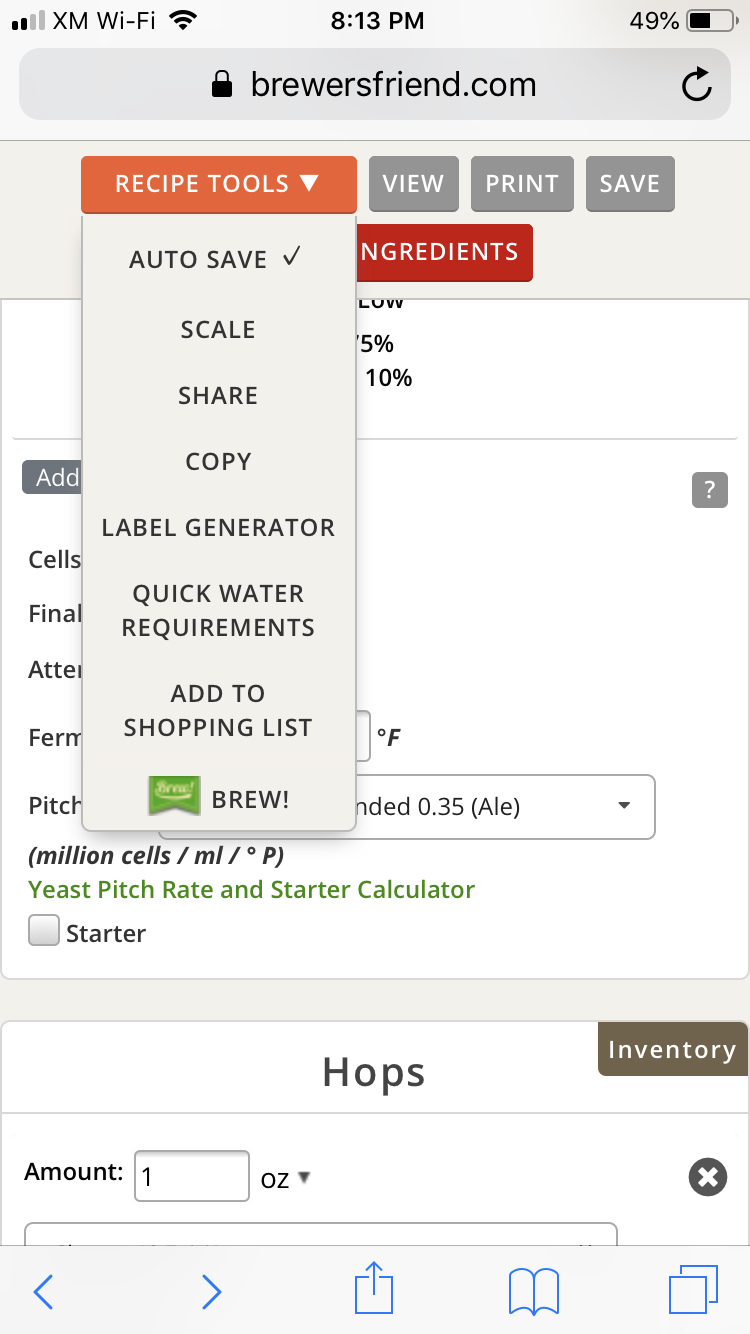
Task: Toggle the Auto Save option
Action: pos(217,259)
